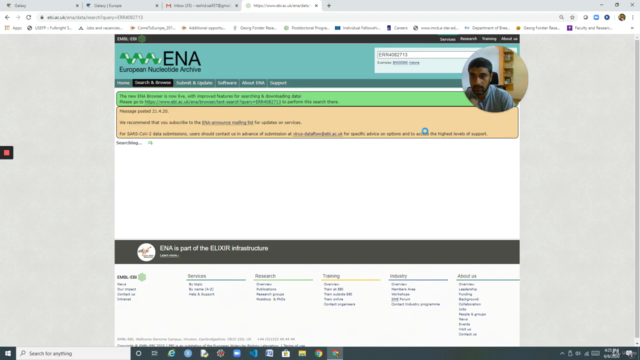This screenshot has width=640, height=360.
Task: Close the ebi.ac.uk ENA tab
Action: [316, 6]
